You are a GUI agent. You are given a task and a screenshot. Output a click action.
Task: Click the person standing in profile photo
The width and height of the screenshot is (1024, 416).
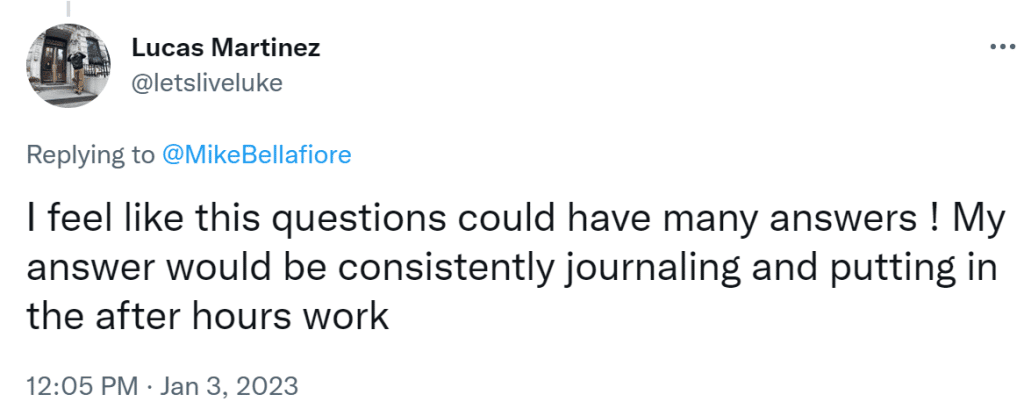77,71
